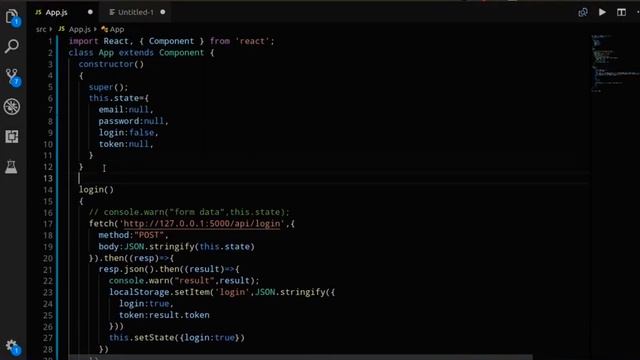Viewport: 640px width, 360px height.
Task: Click App class symbol in breadcrumb
Action: pyautogui.click(x=113, y=29)
